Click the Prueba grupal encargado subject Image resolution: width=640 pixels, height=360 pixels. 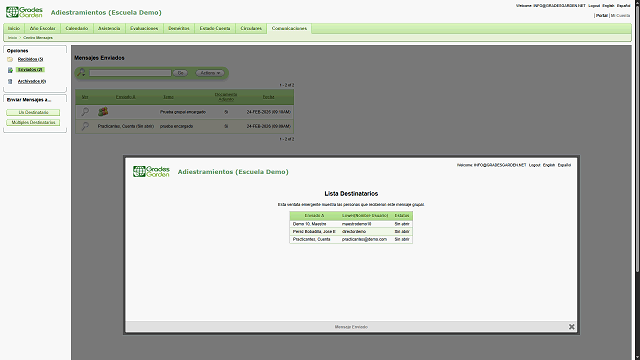[183, 112]
